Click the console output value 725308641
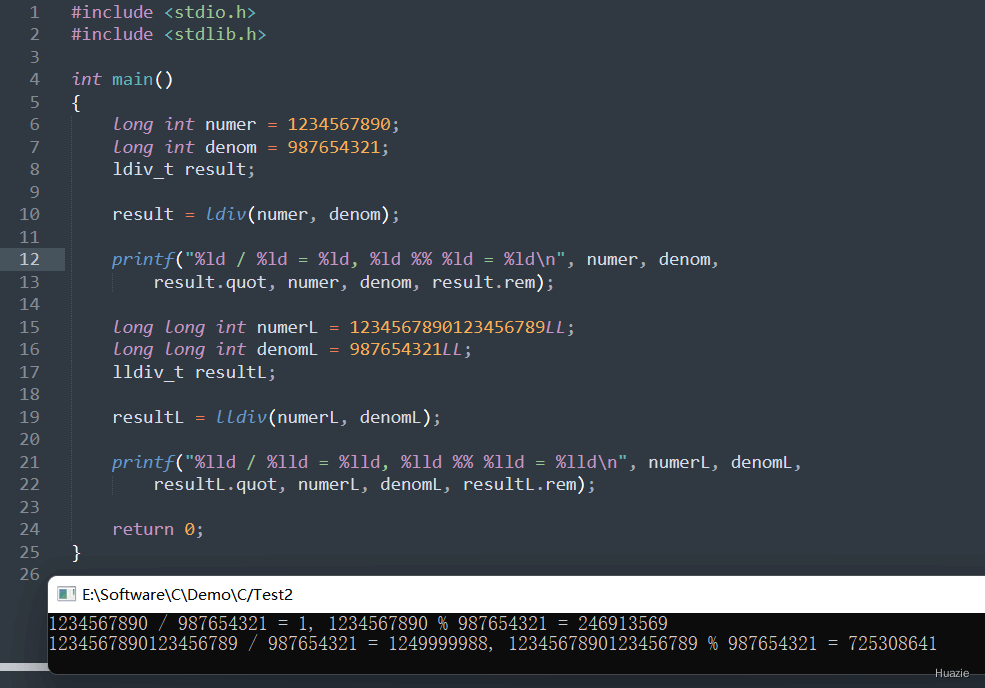The height and width of the screenshot is (688, 985). point(892,643)
